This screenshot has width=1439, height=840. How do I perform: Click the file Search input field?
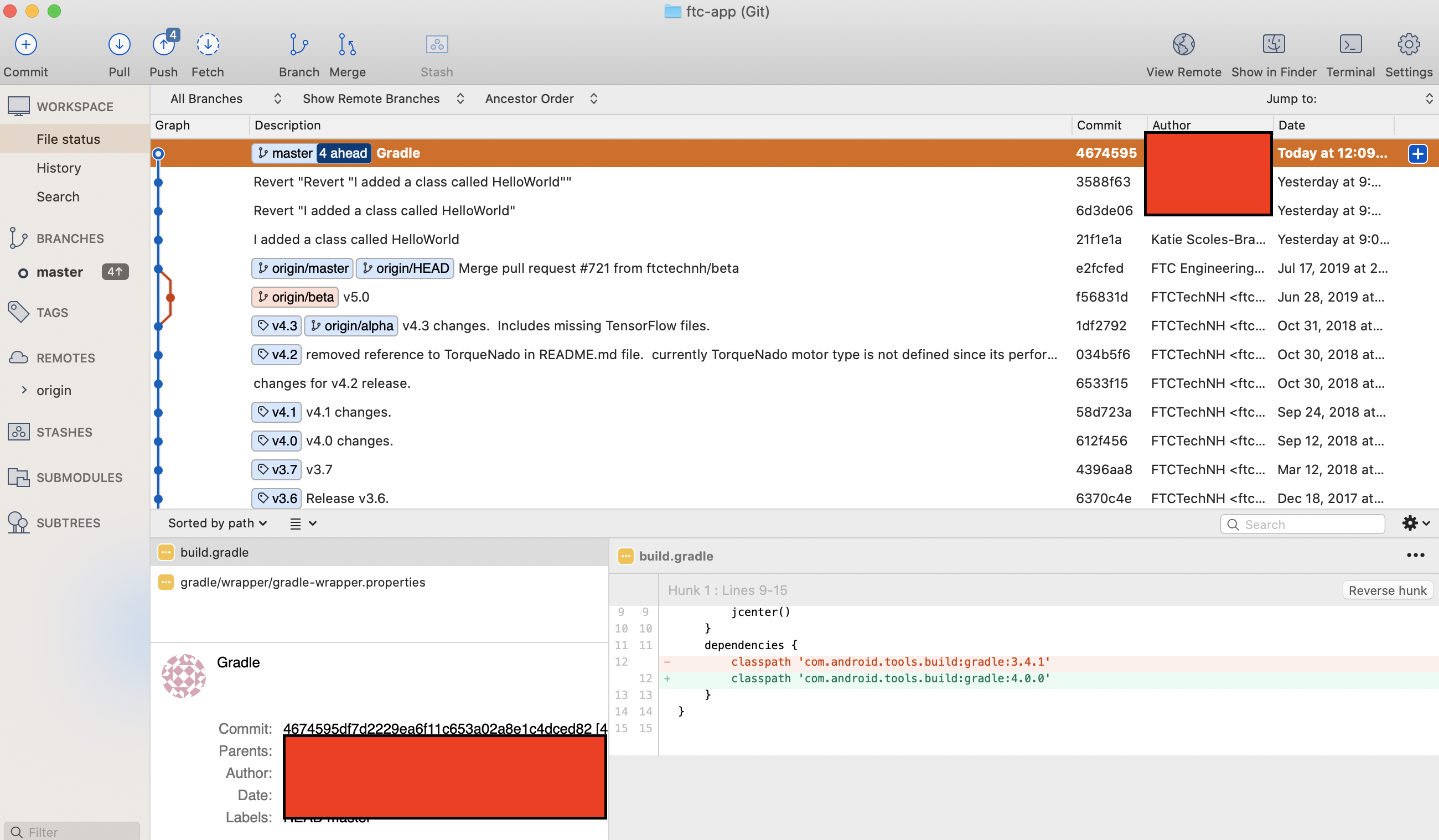click(1302, 524)
